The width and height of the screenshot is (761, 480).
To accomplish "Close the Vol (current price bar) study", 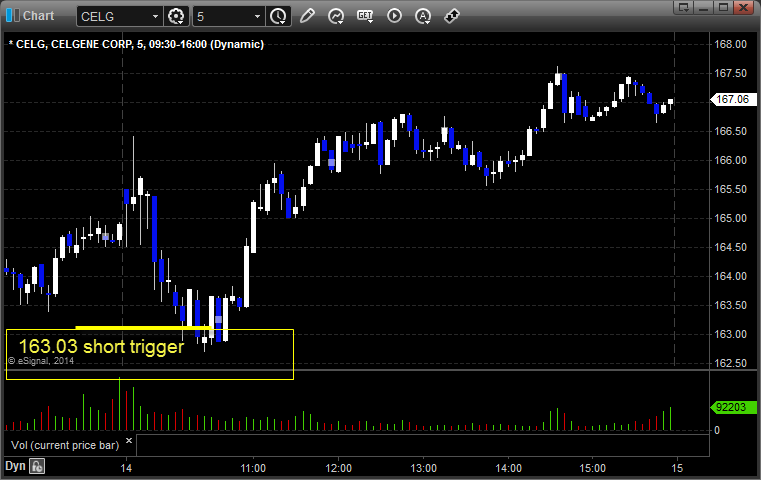I will point(129,441).
